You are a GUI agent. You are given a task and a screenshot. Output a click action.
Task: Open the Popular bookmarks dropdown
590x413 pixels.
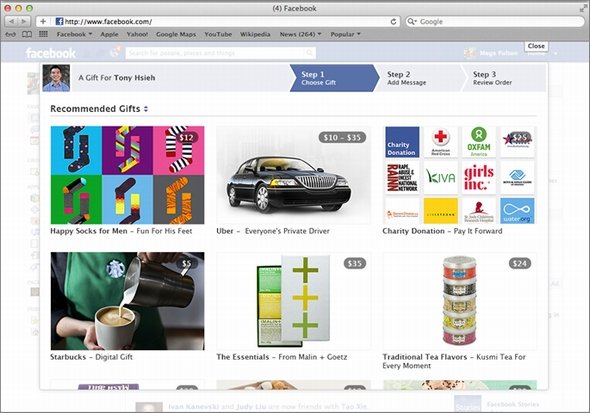coord(345,34)
